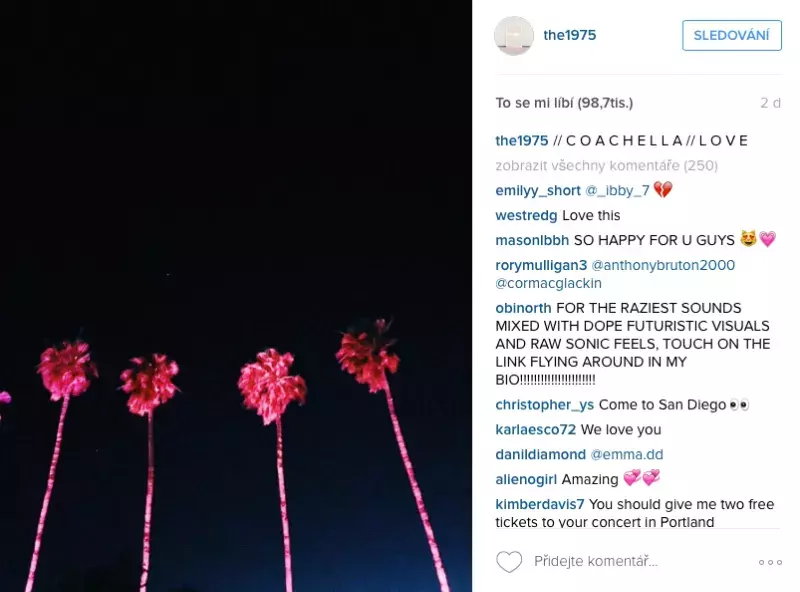Open the1975 username in header
This screenshot has width=800, height=592.
pos(569,35)
